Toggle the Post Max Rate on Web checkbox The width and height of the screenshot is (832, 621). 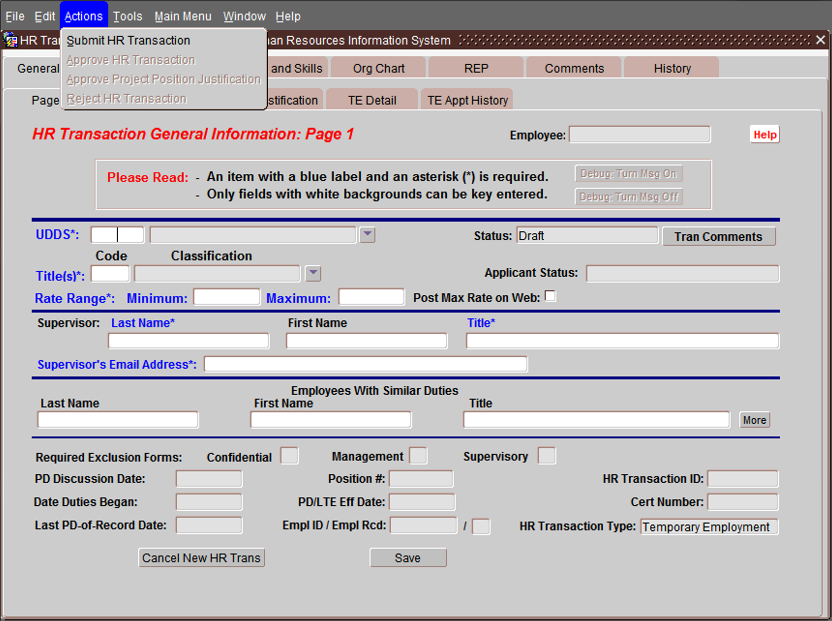point(551,296)
